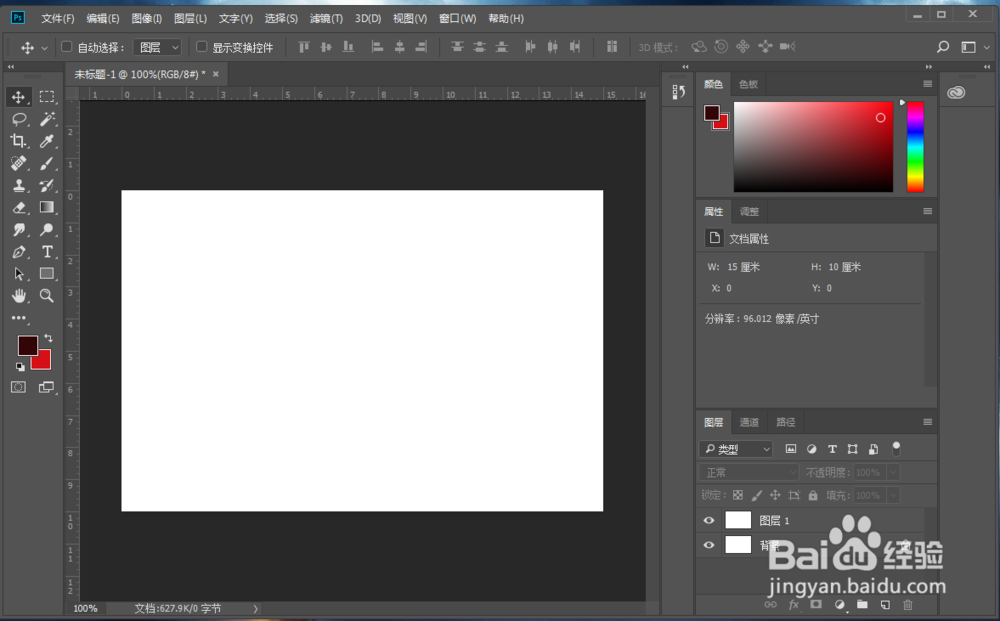Select the Clone Stamp tool
1000x621 pixels.
(x=18, y=186)
